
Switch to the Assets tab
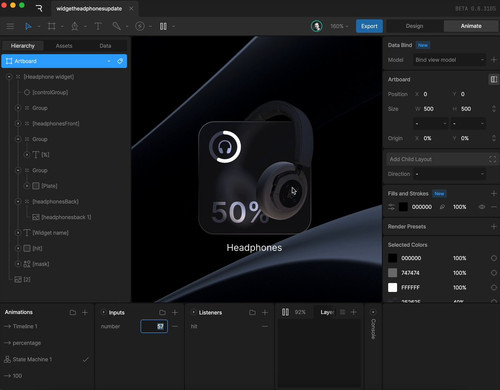64,46
